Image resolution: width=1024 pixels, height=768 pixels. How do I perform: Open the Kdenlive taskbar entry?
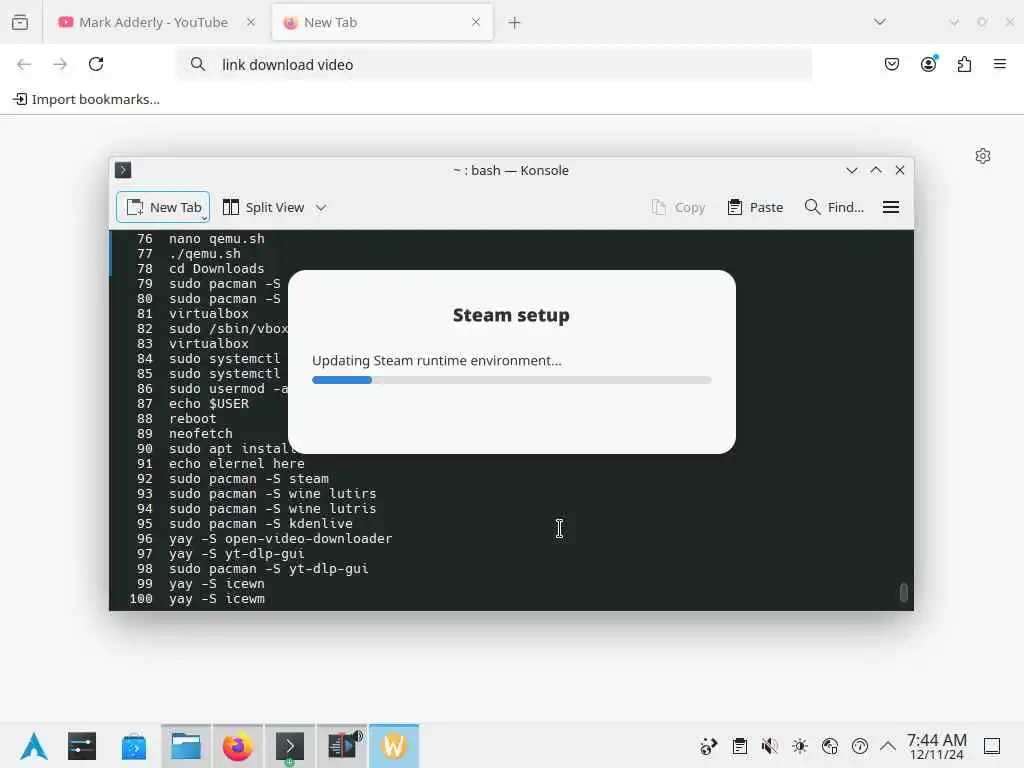click(x=342, y=746)
